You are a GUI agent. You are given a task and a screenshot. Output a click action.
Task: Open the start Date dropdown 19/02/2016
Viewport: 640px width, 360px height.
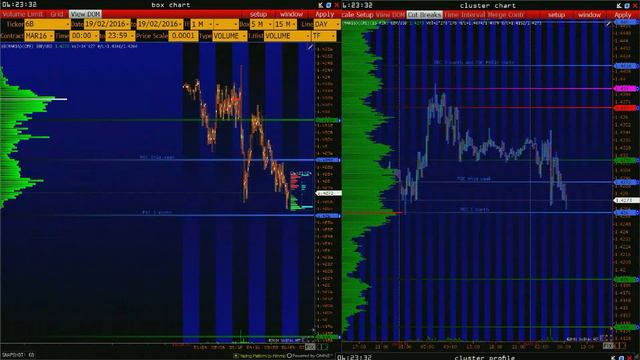click(107, 24)
